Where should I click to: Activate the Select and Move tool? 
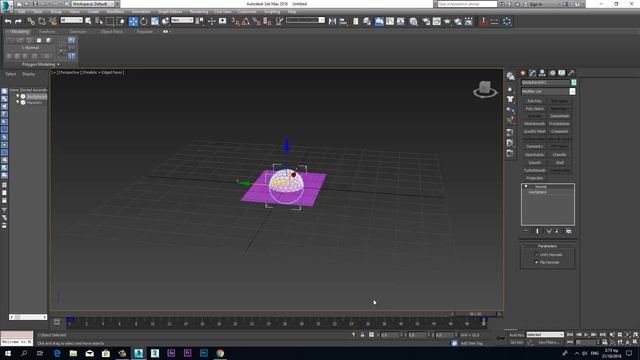(x=133, y=21)
